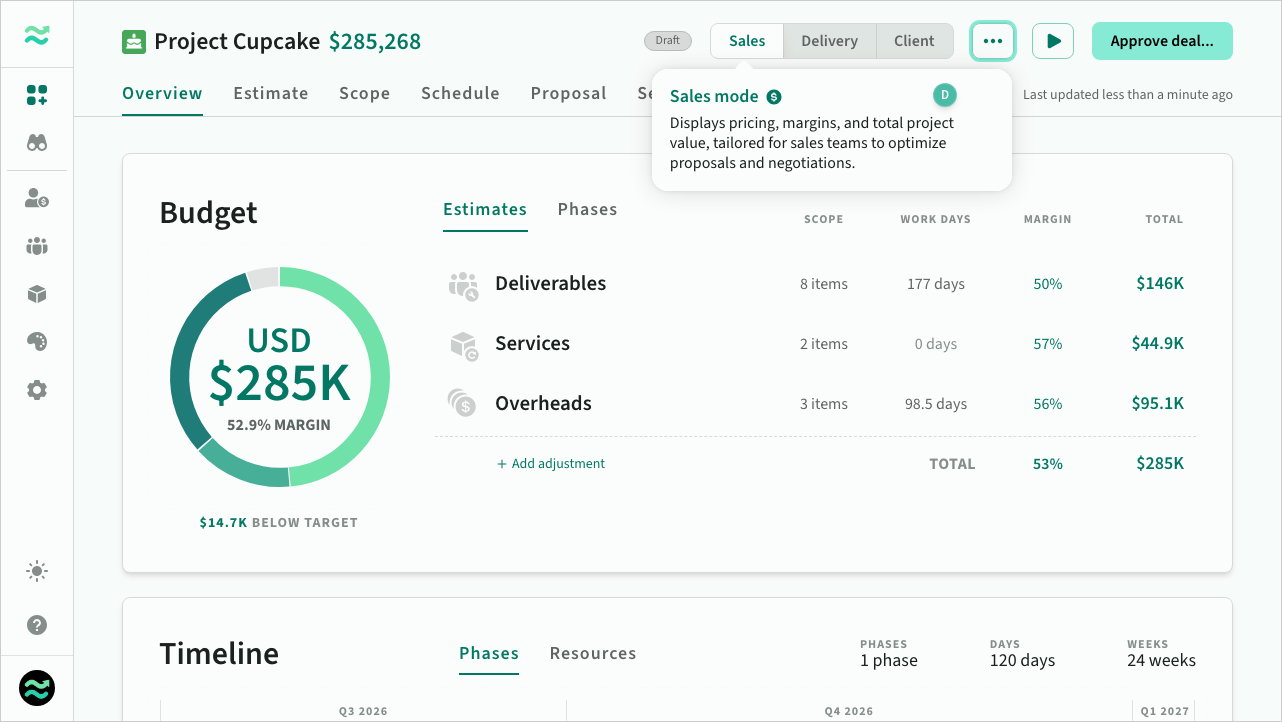Open the rate card person icon

[37, 198]
